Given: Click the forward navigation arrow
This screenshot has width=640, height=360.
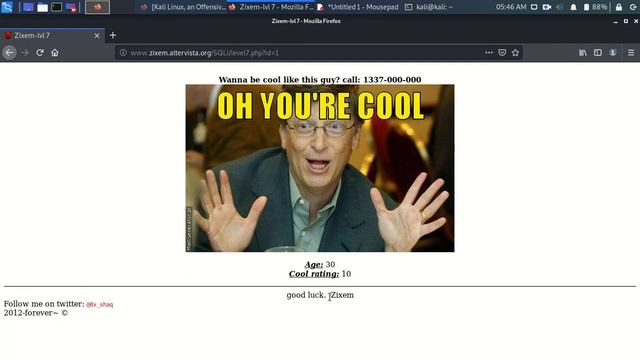Looking at the screenshot, I should pos(25,53).
